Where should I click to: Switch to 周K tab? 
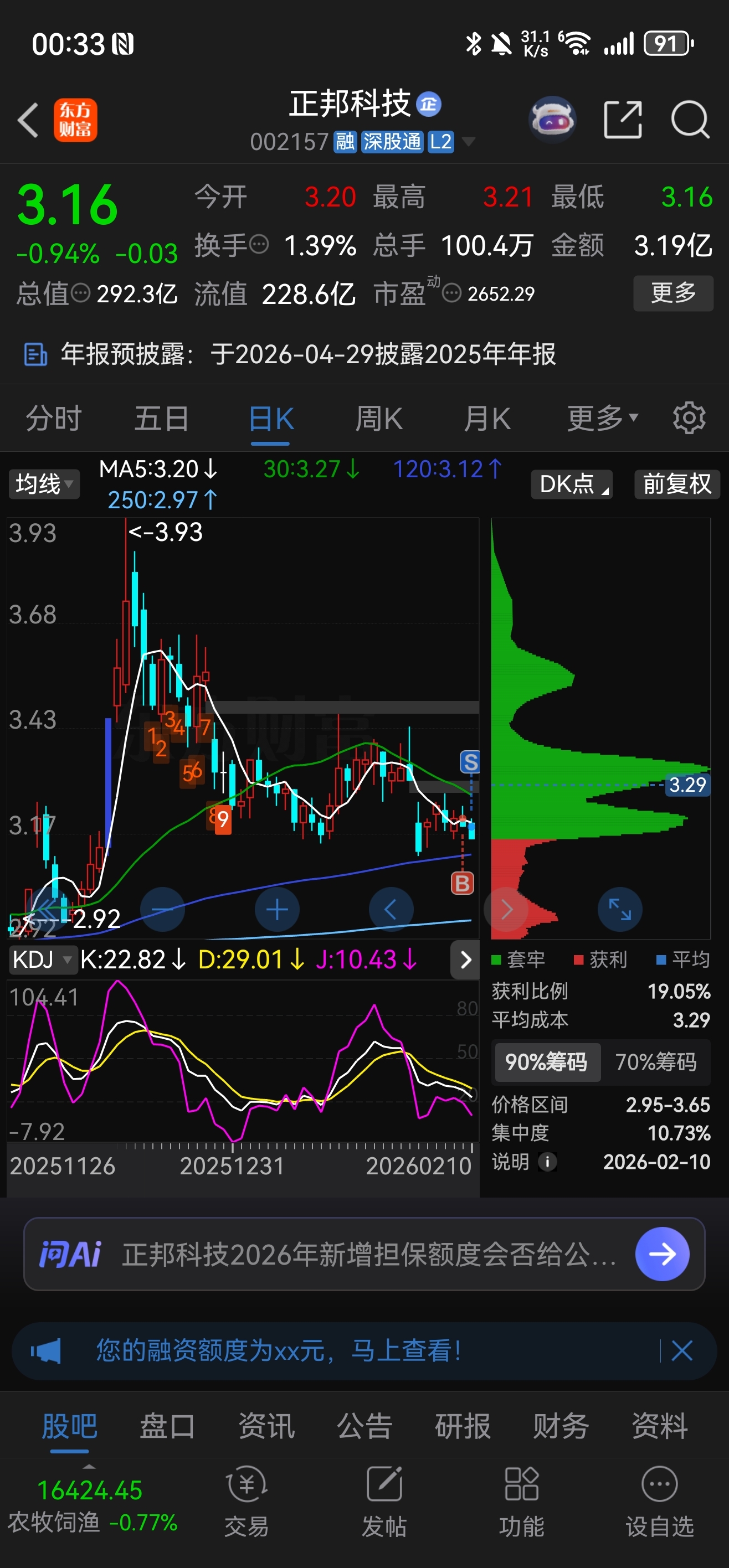click(x=379, y=419)
